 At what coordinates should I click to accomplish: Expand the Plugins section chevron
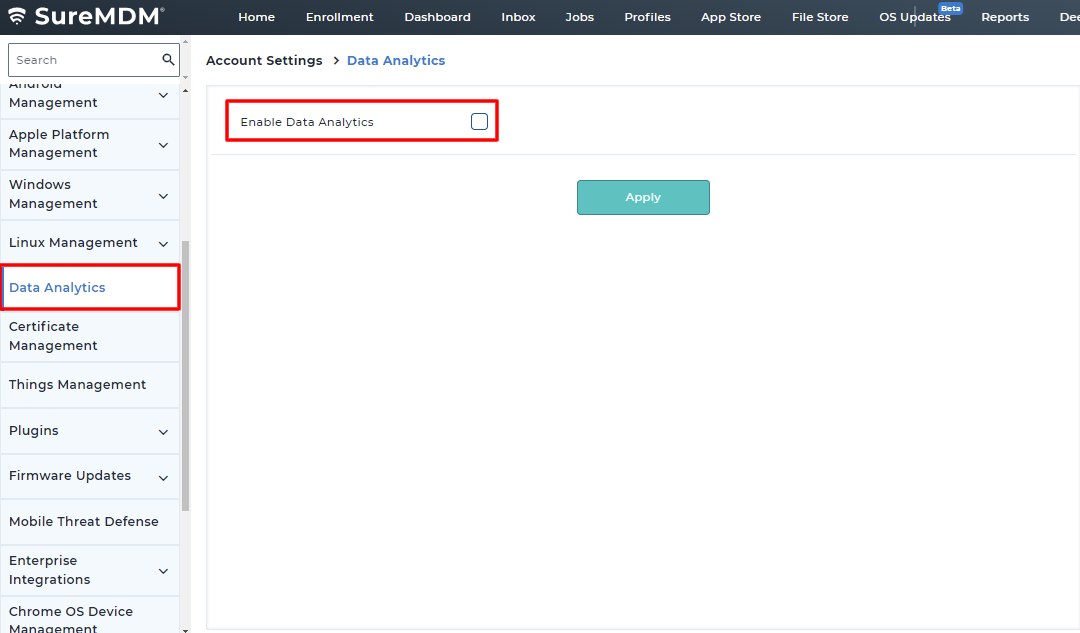point(163,432)
